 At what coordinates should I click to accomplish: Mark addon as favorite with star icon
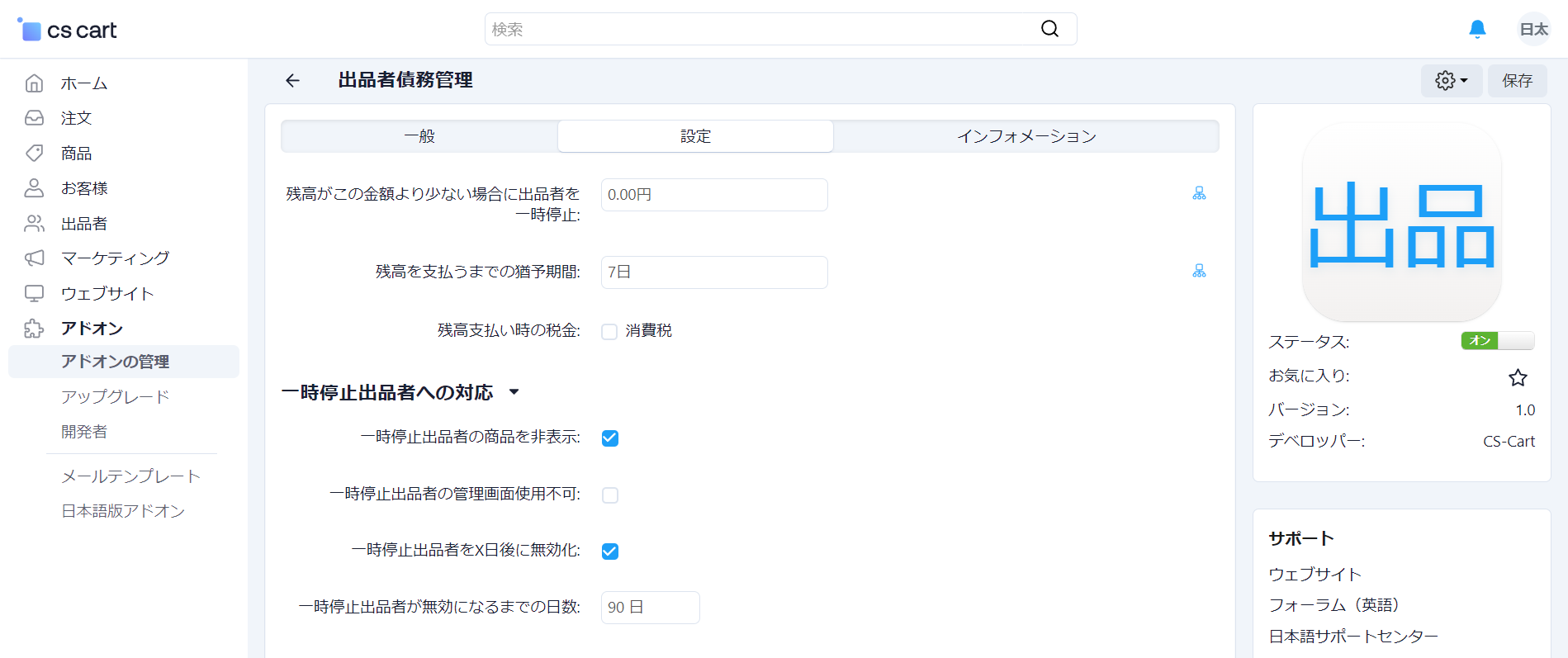click(x=1518, y=377)
